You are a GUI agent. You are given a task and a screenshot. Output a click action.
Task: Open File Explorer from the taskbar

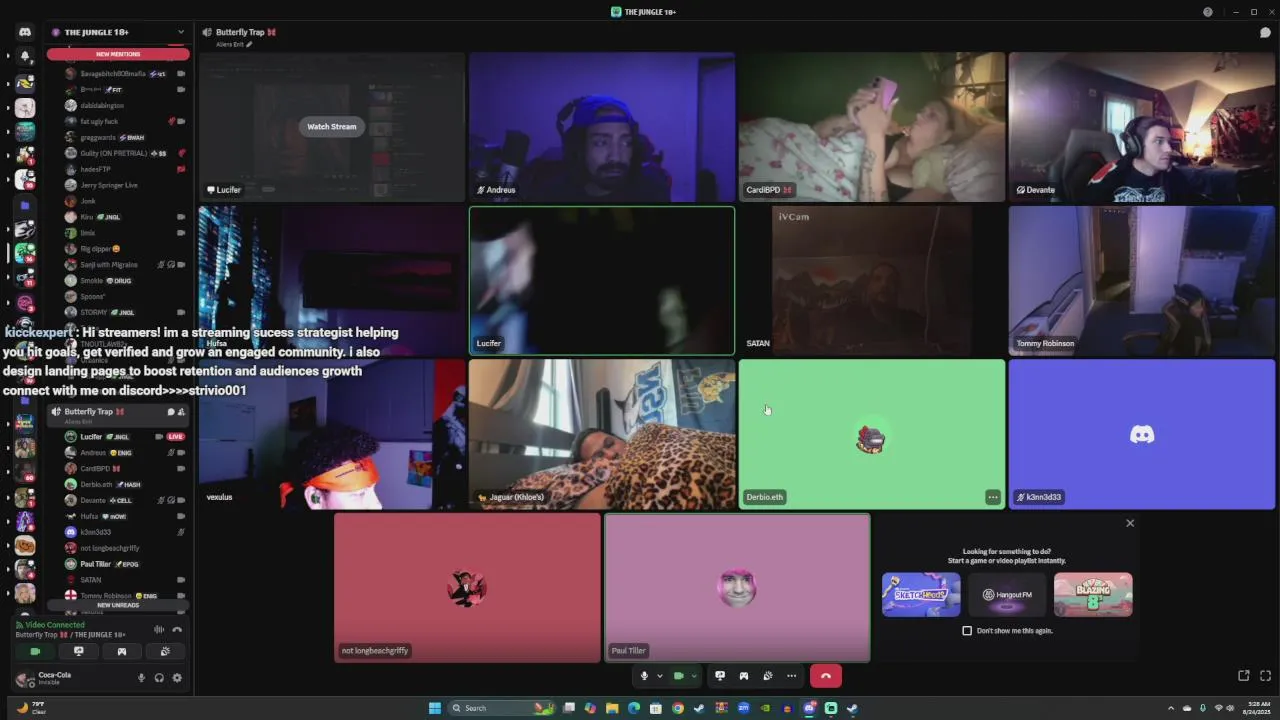(612, 708)
